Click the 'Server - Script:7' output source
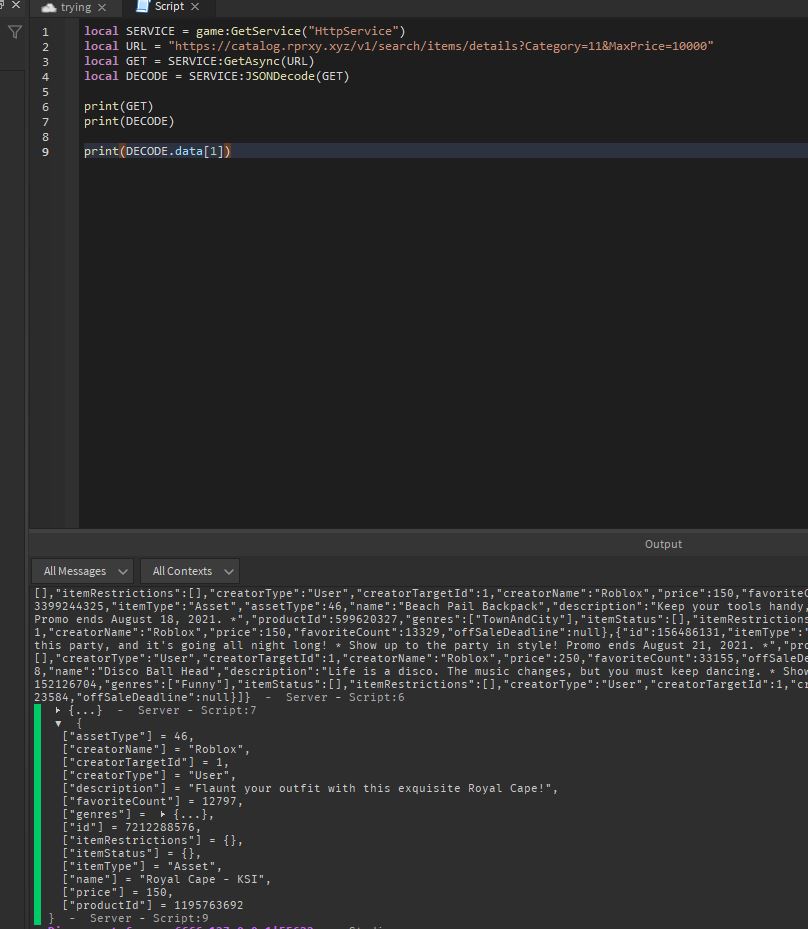 click(x=197, y=710)
